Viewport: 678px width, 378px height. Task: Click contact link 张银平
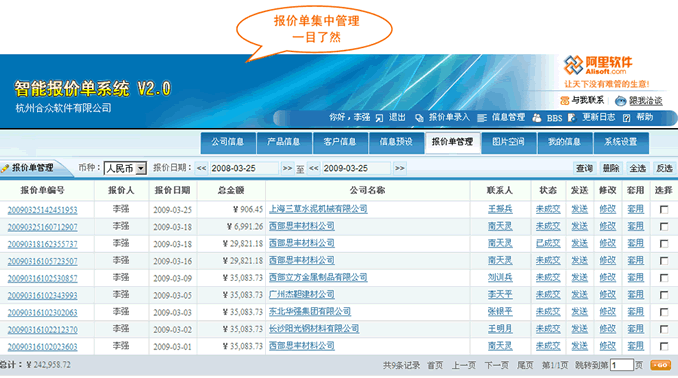pyautogui.click(x=500, y=312)
